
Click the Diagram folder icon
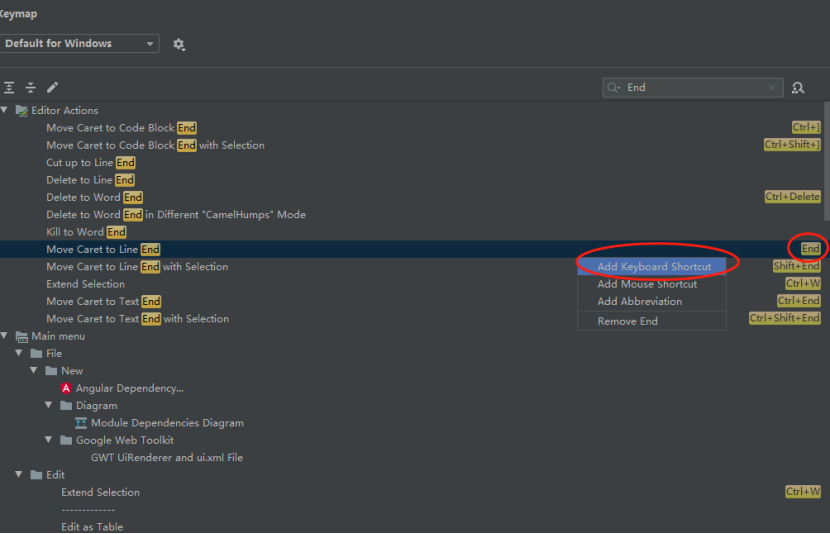click(66, 406)
